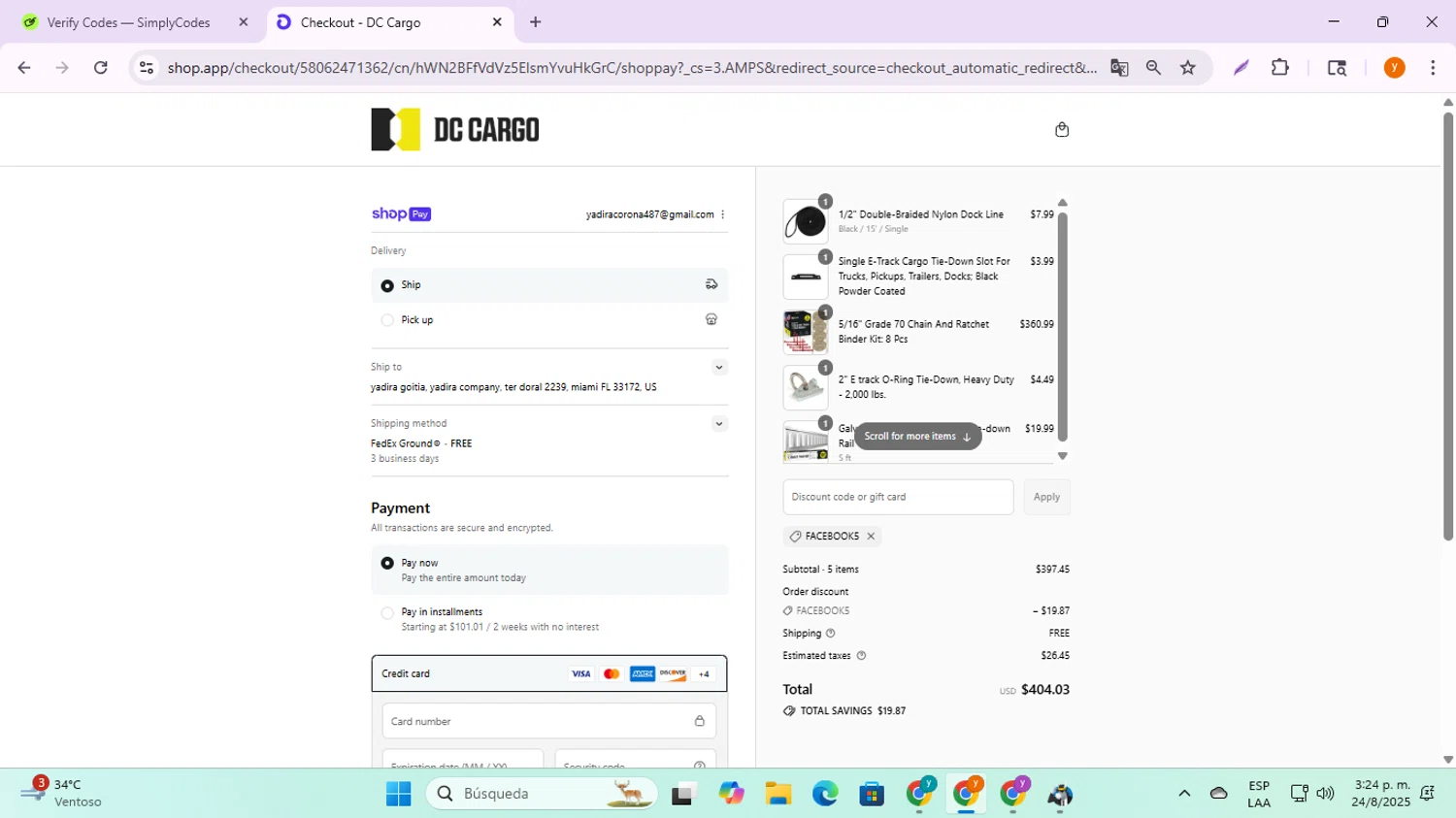Click the page vertical scrollbar
The height and width of the screenshot is (818, 1456).
1447,325
